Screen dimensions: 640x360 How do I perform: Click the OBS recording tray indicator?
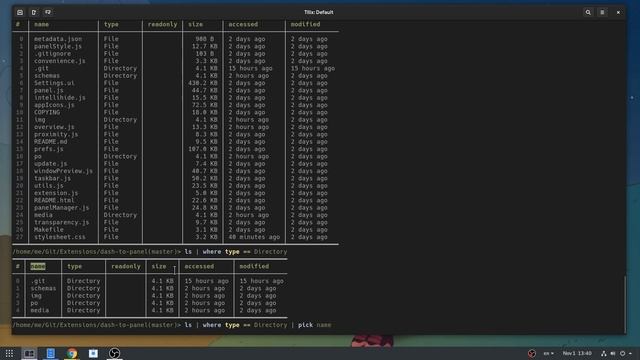coord(531,353)
